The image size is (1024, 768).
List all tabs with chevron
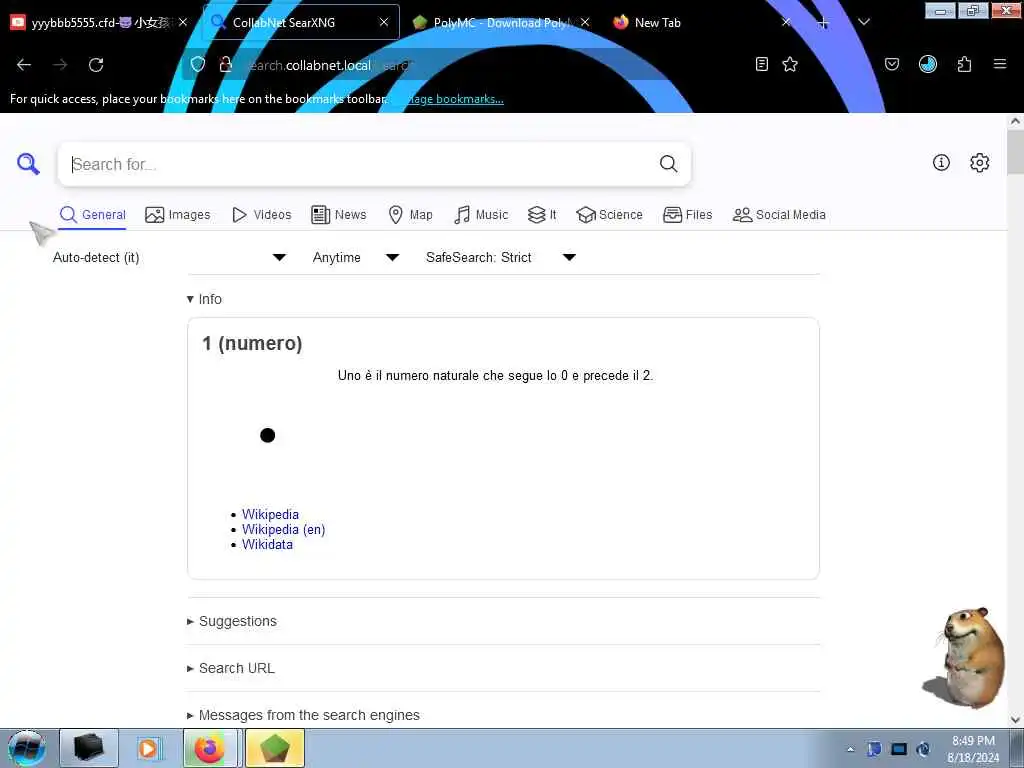(863, 22)
